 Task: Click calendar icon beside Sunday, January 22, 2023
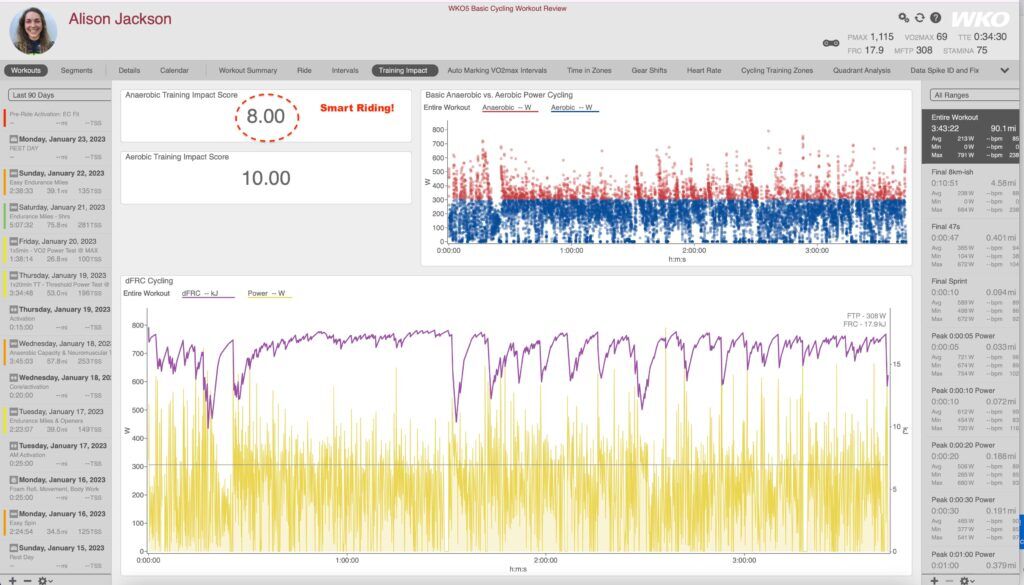coord(13,173)
